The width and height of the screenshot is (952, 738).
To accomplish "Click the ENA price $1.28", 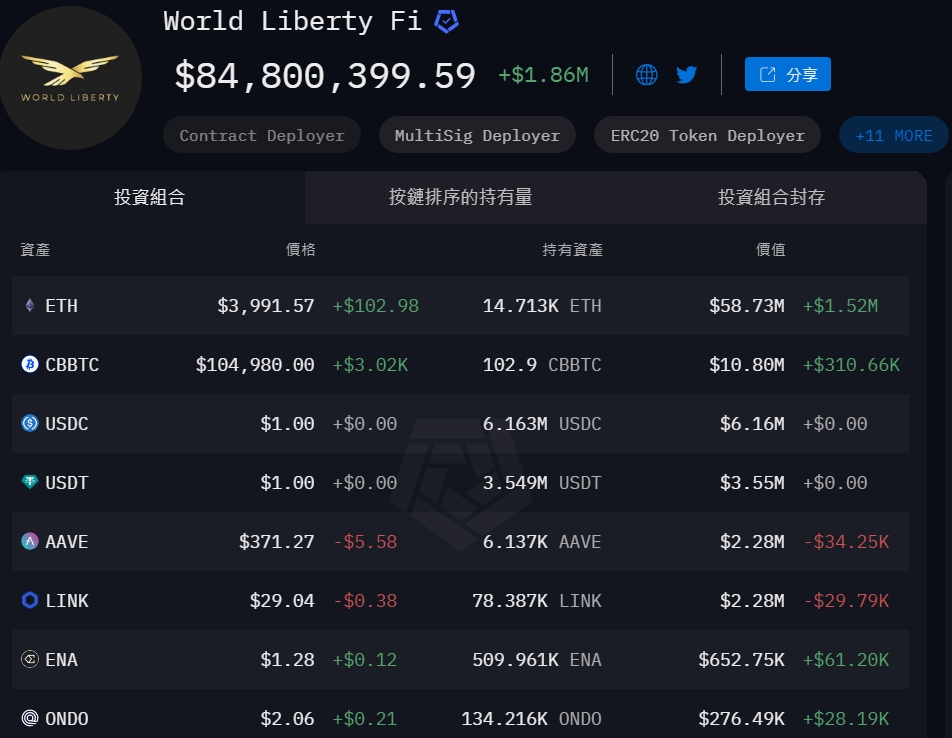I will (288, 659).
